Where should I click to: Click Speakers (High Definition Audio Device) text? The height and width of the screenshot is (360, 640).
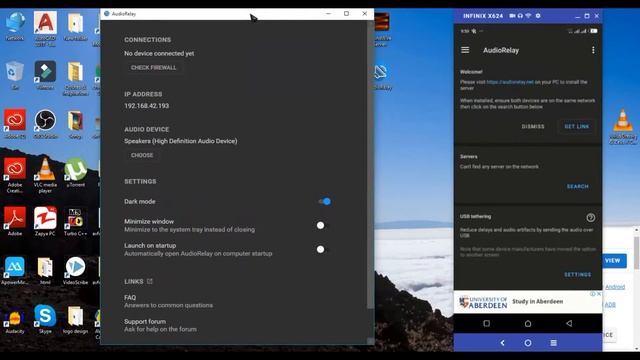pyautogui.click(x=180, y=141)
